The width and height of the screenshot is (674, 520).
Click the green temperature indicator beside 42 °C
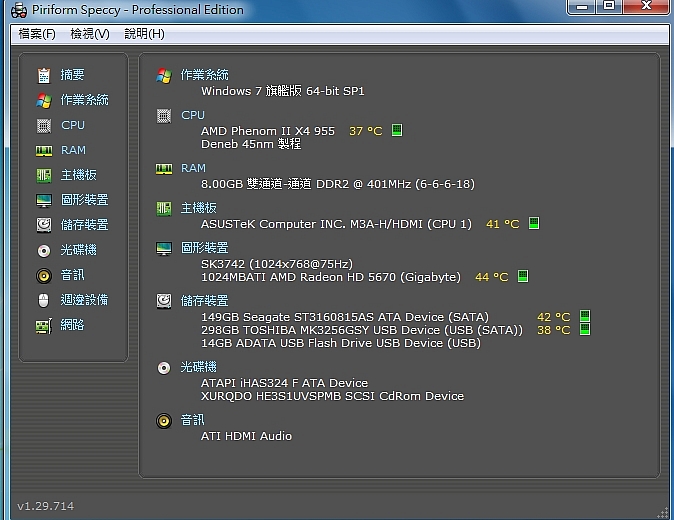[585, 316]
